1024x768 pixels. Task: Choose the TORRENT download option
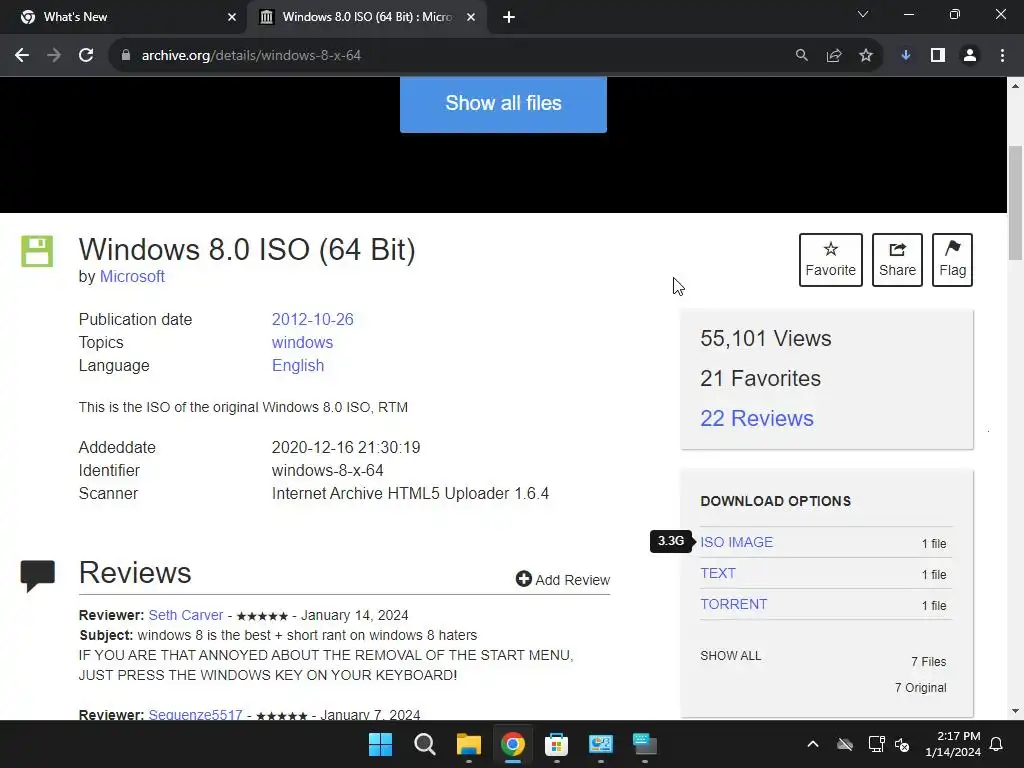pyautogui.click(x=733, y=604)
